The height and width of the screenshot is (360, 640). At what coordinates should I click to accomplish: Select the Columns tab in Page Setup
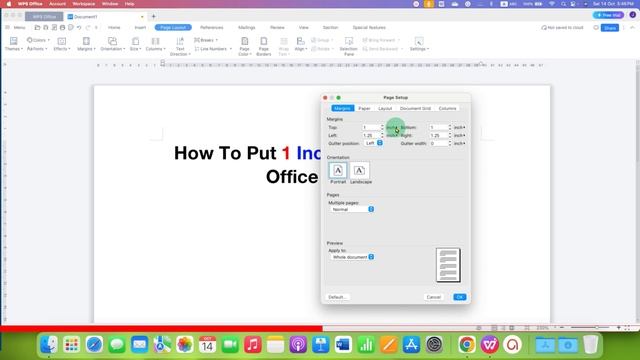(x=447, y=109)
